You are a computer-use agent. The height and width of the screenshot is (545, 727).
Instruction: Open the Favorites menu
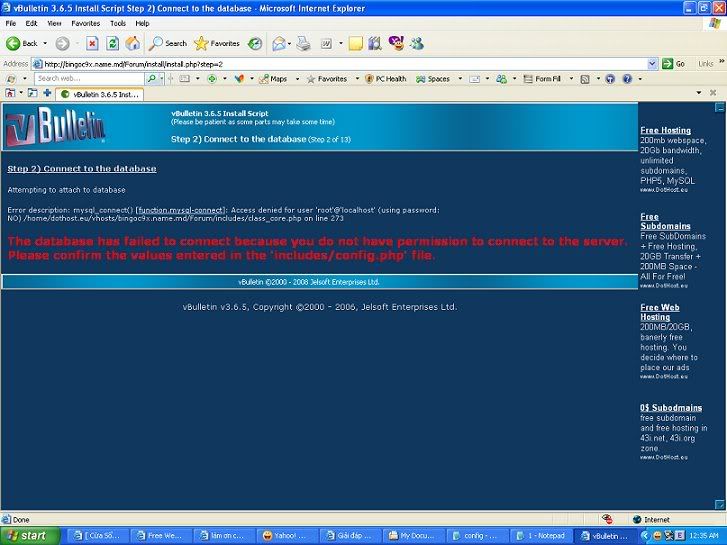[86, 23]
